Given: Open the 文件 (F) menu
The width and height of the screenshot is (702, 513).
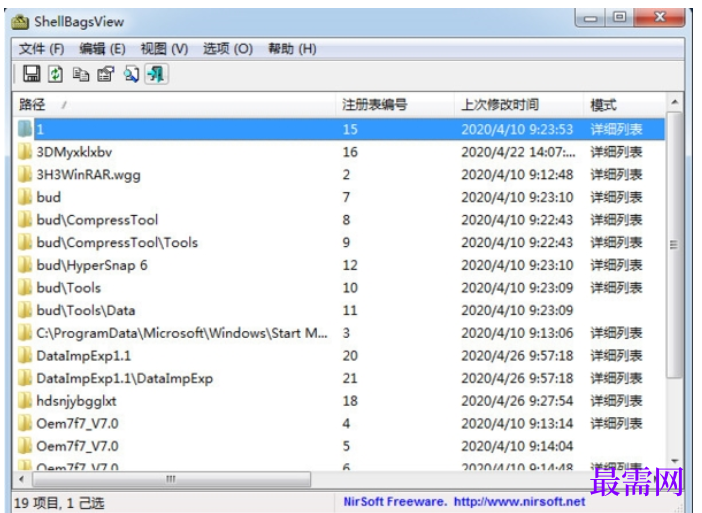Looking at the screenshot, I should click(x=41, y=48).
